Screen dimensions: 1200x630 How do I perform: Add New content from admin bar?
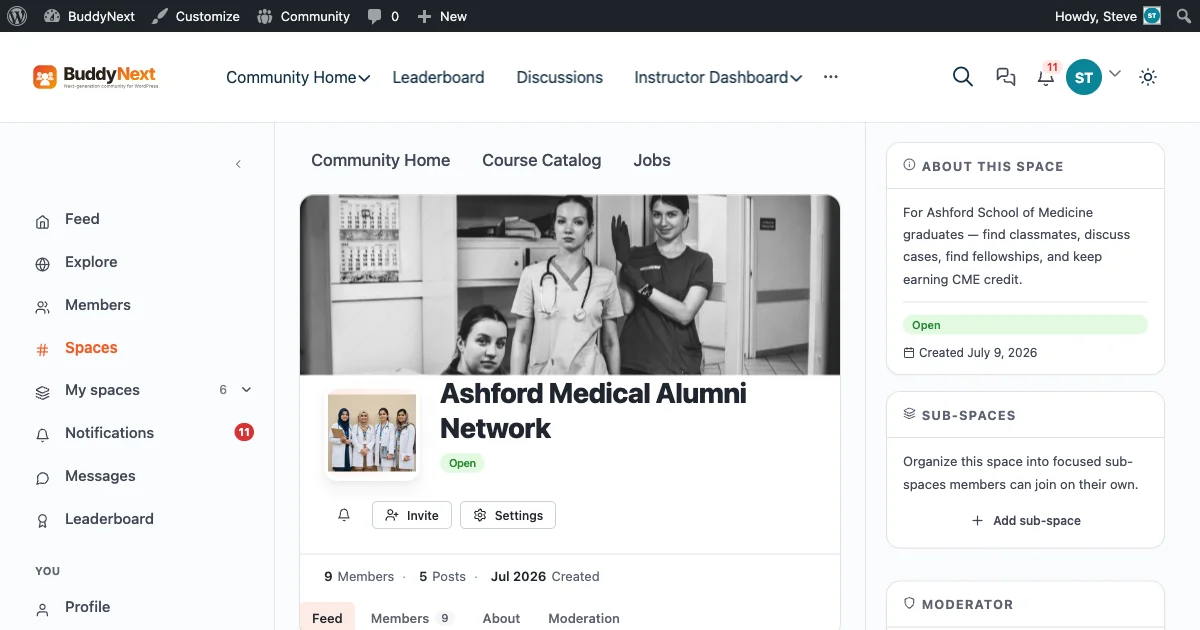(x=442, y=16)
